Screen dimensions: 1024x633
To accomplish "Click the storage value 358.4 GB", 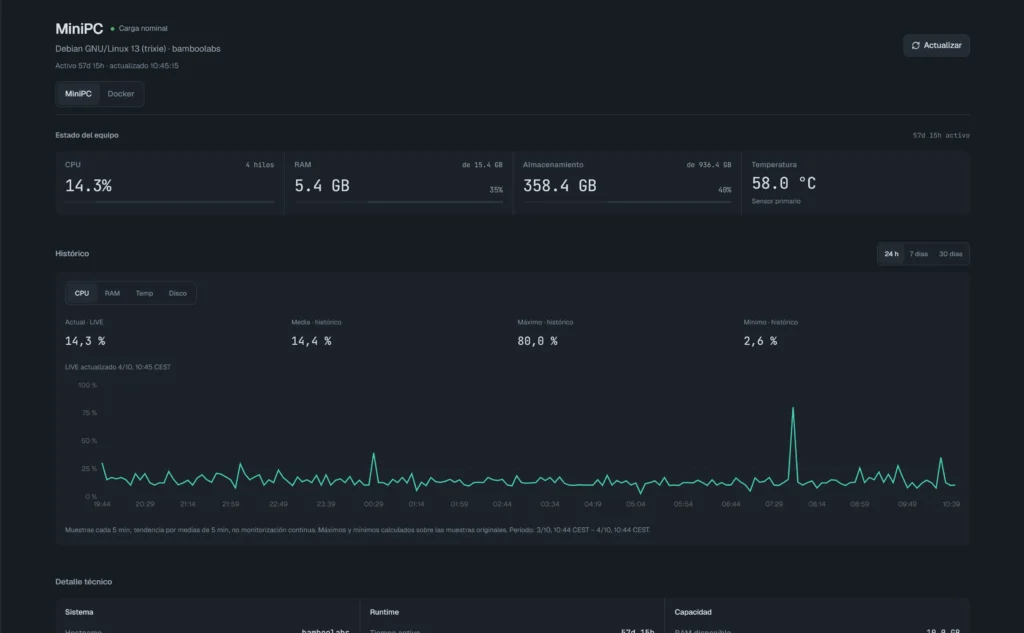I will [x=560, y=186].
